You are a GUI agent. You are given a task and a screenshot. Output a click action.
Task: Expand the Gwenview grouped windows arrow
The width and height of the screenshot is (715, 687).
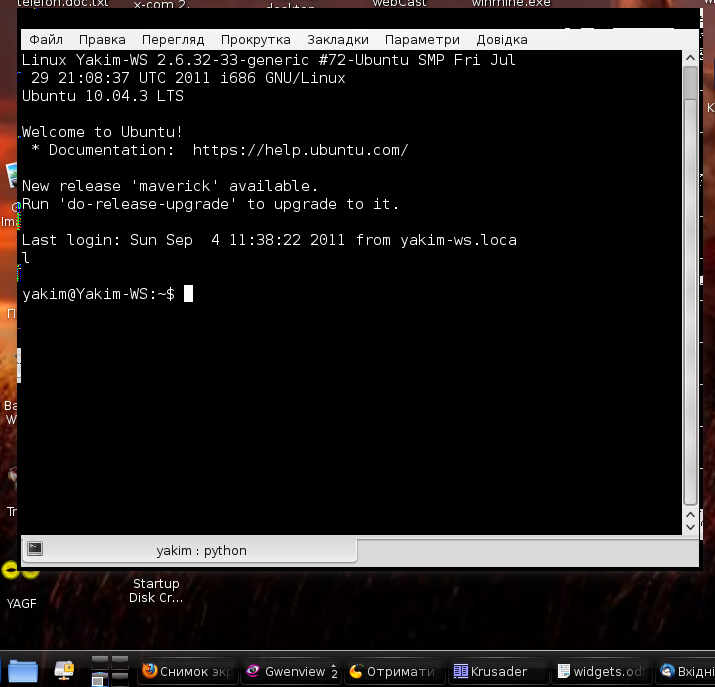(x=334, y=671)
